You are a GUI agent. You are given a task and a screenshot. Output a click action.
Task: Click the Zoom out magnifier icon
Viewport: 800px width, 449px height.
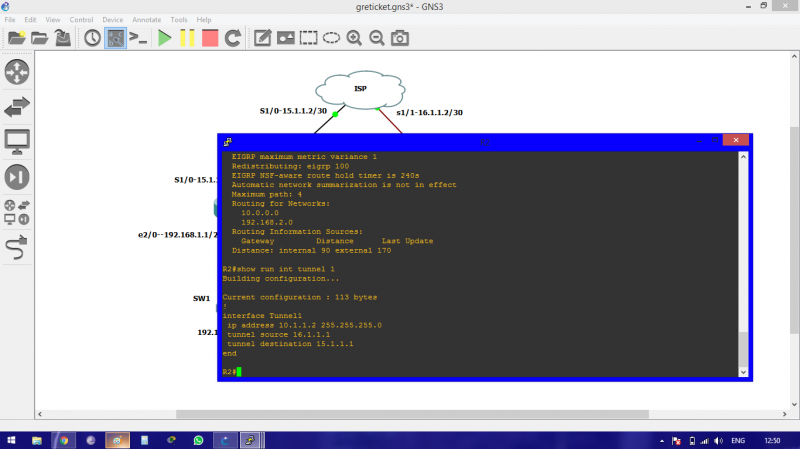pyautogui.click(x=377, y=38)
